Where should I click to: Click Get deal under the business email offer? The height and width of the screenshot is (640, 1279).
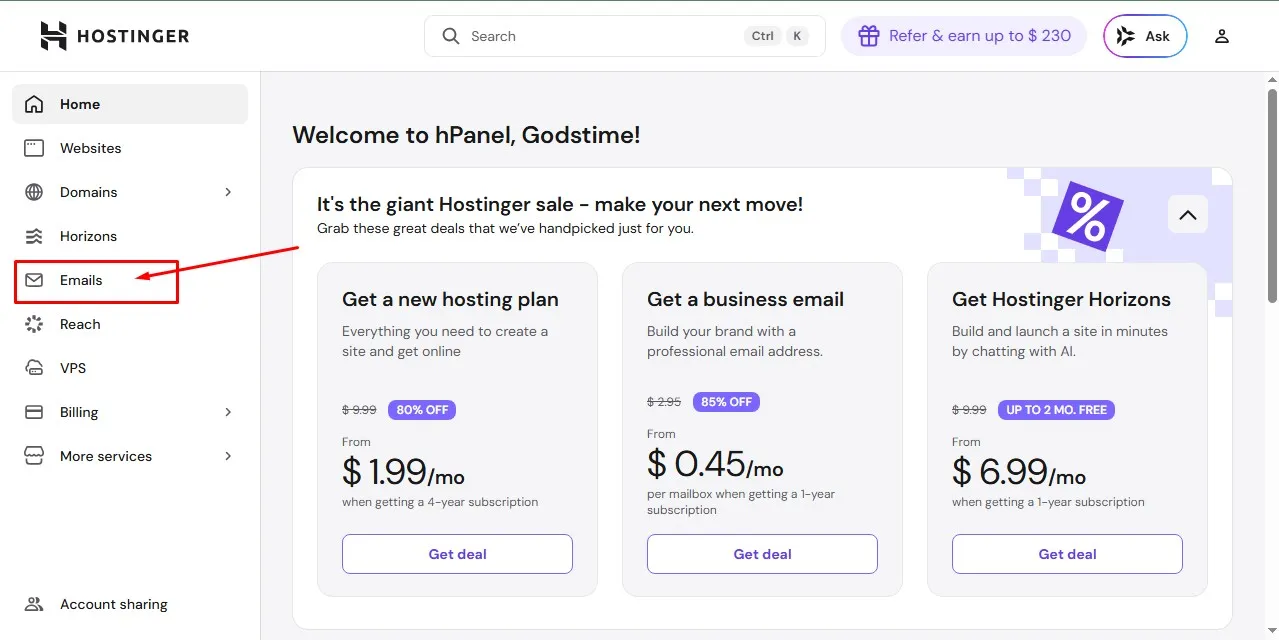point(762,553)
